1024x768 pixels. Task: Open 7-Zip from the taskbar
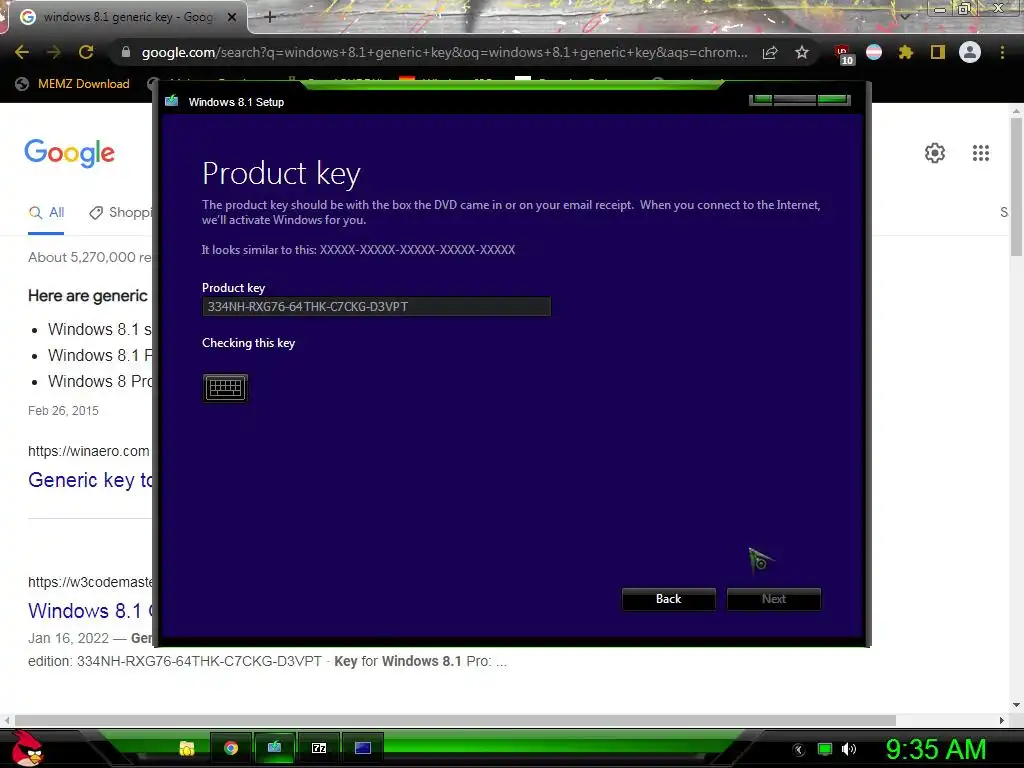[x=319, y=748]
